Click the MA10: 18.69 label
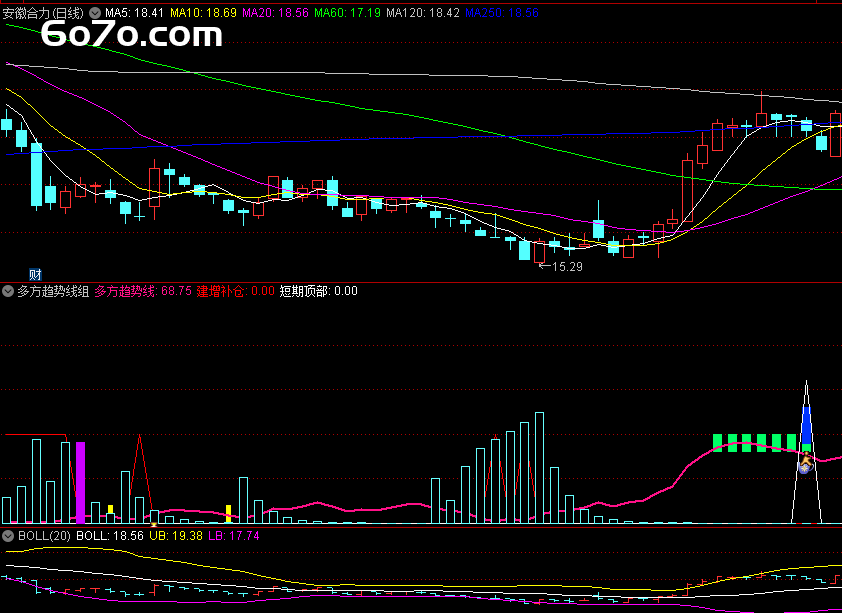842x613 pixels. click(204, 13)
